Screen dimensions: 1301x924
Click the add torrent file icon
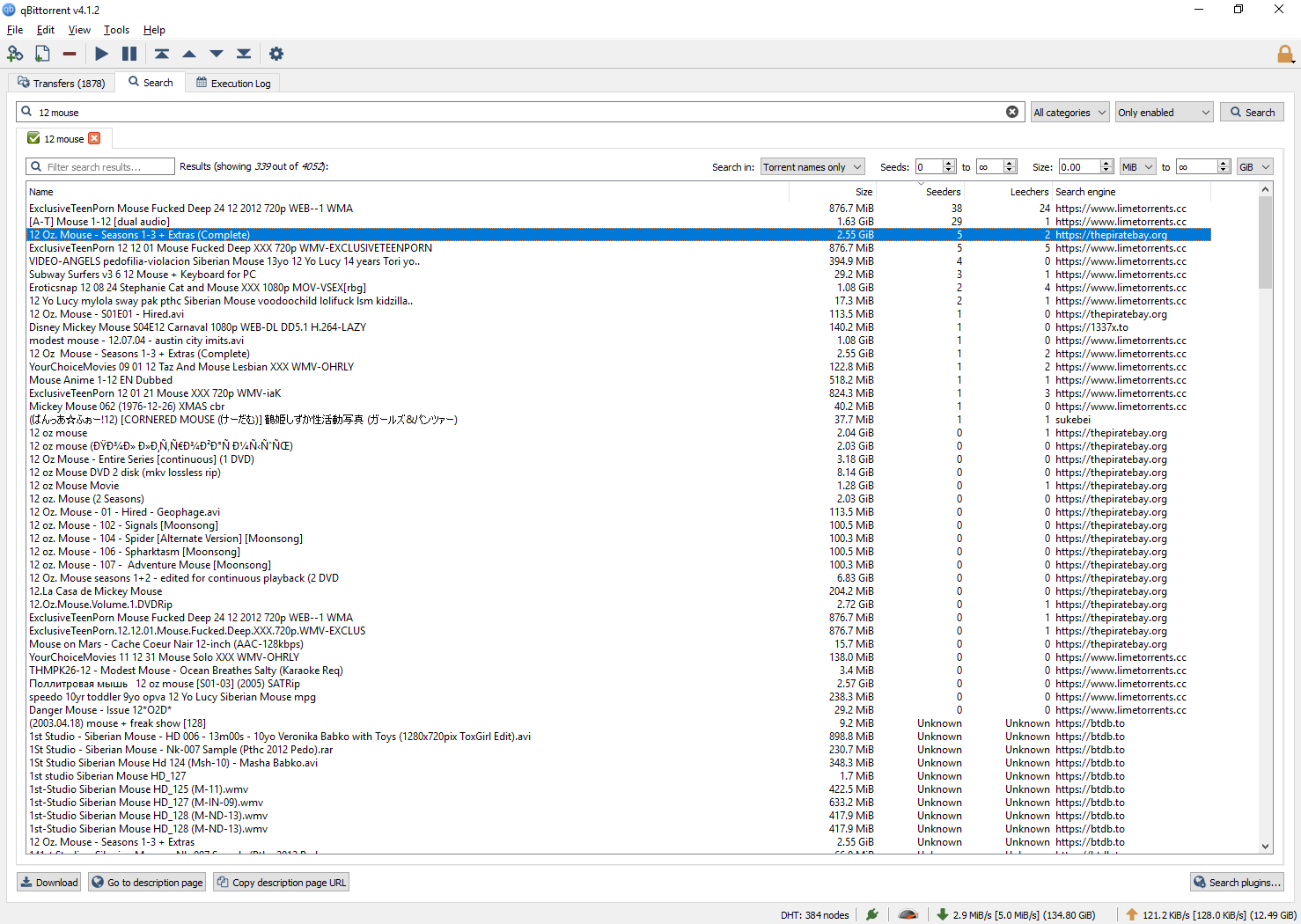pyautogui.click(x=42, y=54)
